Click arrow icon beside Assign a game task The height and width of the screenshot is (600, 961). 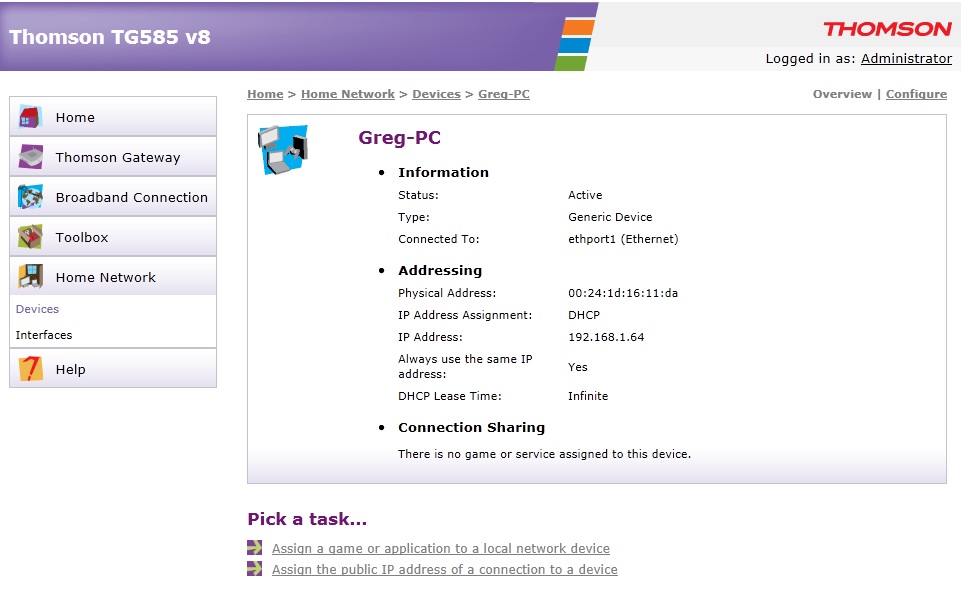click(254, 547)
